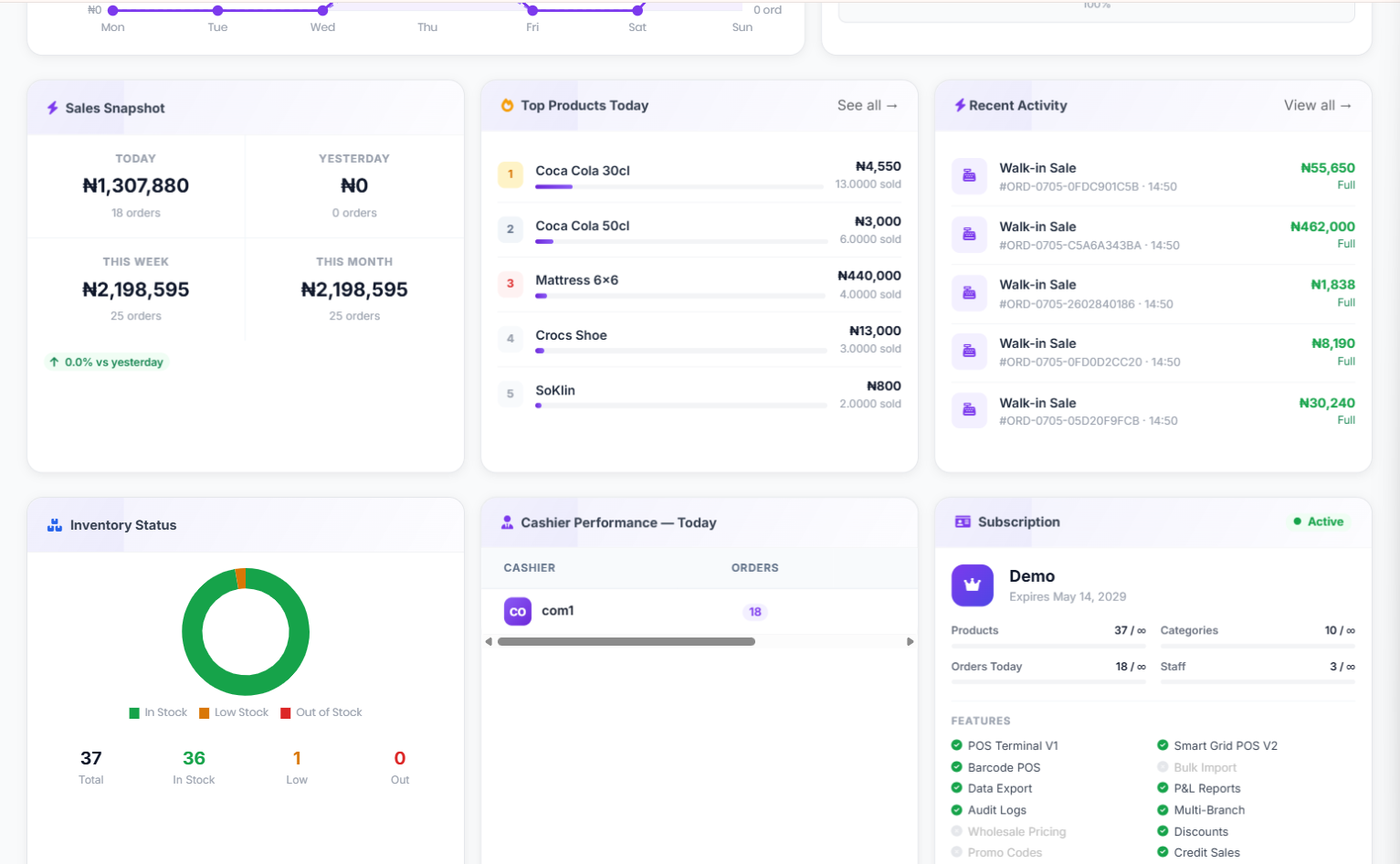Screen dimensions: 1400x864
Task: Click the ORDERS column header
Action: pos(755,568)
